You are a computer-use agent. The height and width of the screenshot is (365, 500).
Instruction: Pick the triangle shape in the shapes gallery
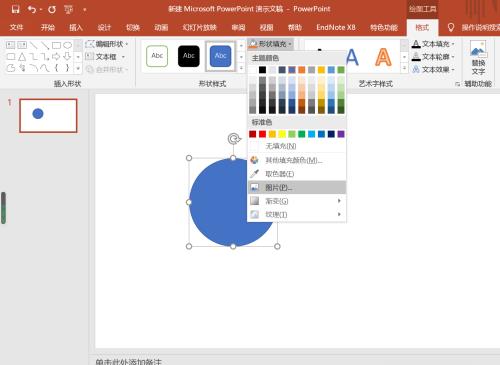pyautogui.click(x=22, y=57)
